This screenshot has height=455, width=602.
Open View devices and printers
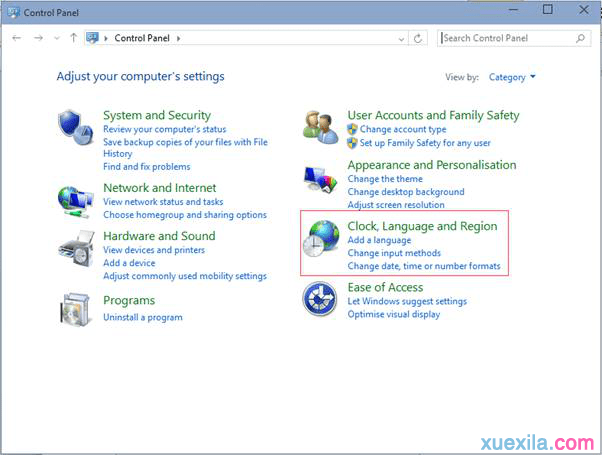(x=154, y=250)
